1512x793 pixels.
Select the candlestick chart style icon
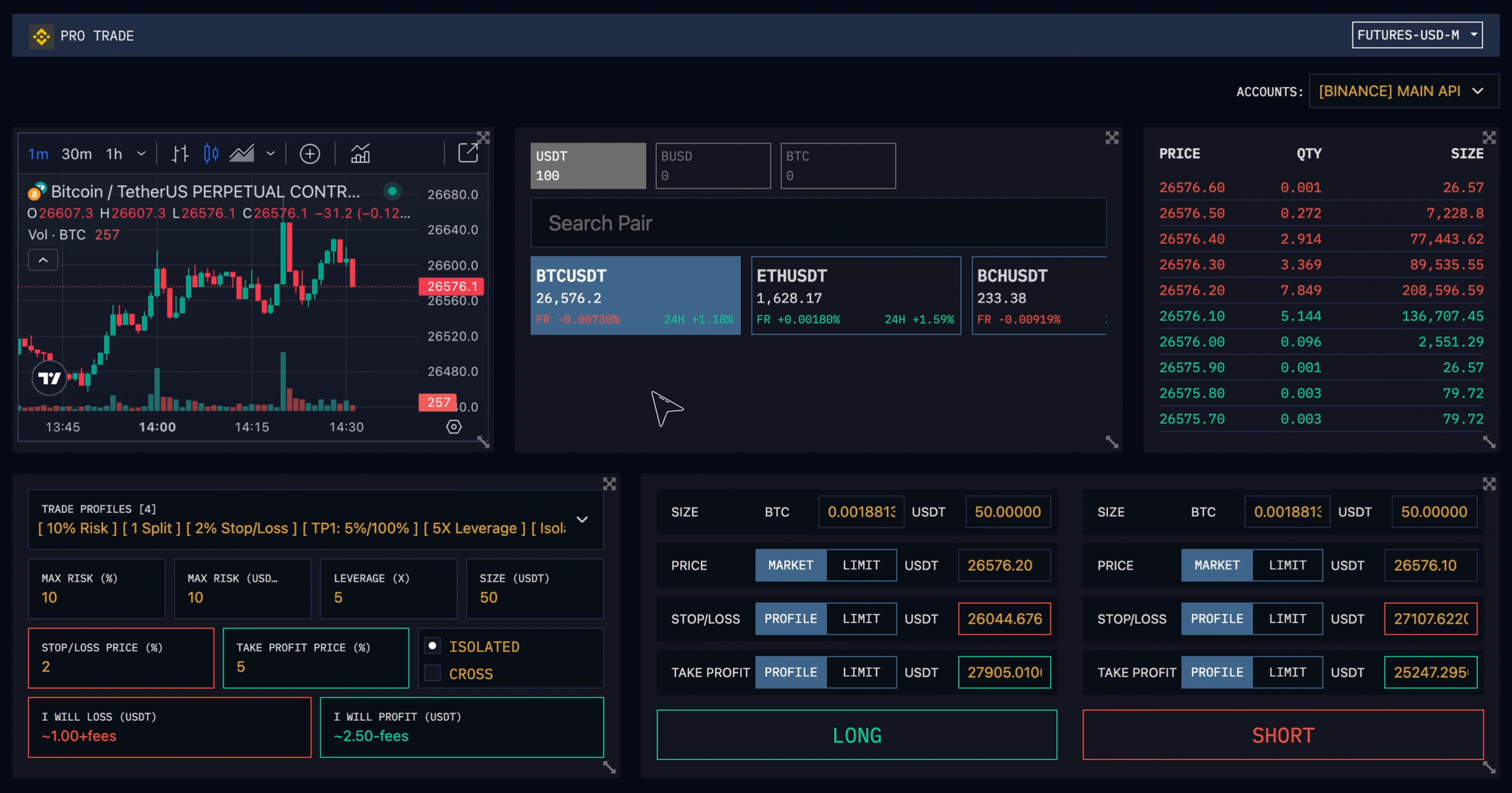pyautogui.click(x=211, y=154)
